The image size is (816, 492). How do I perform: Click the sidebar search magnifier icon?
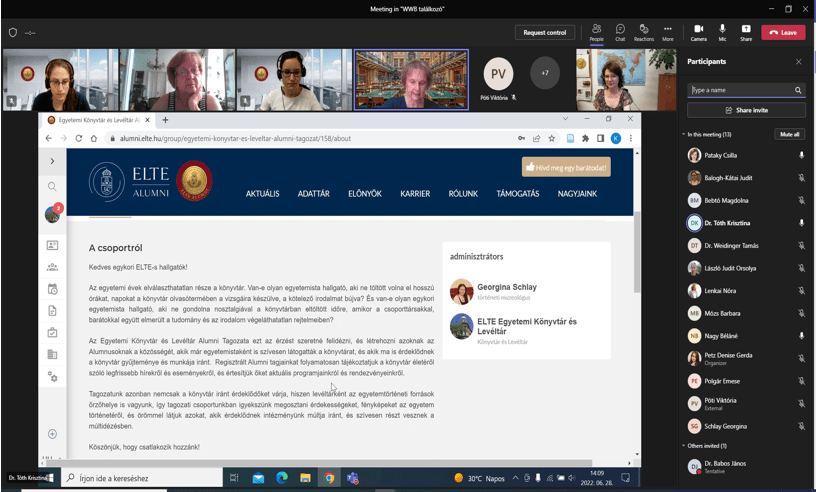(52, 186)
